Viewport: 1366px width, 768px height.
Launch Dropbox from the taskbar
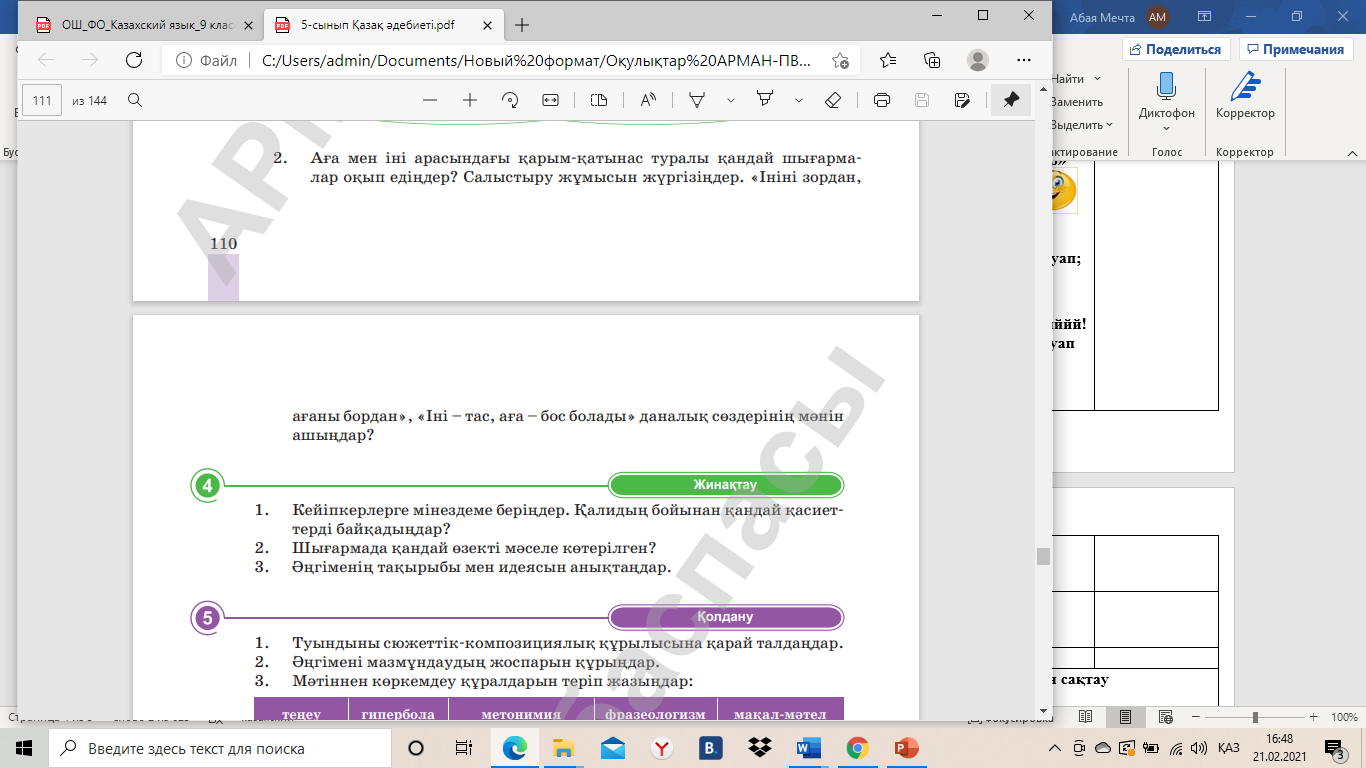759,748
